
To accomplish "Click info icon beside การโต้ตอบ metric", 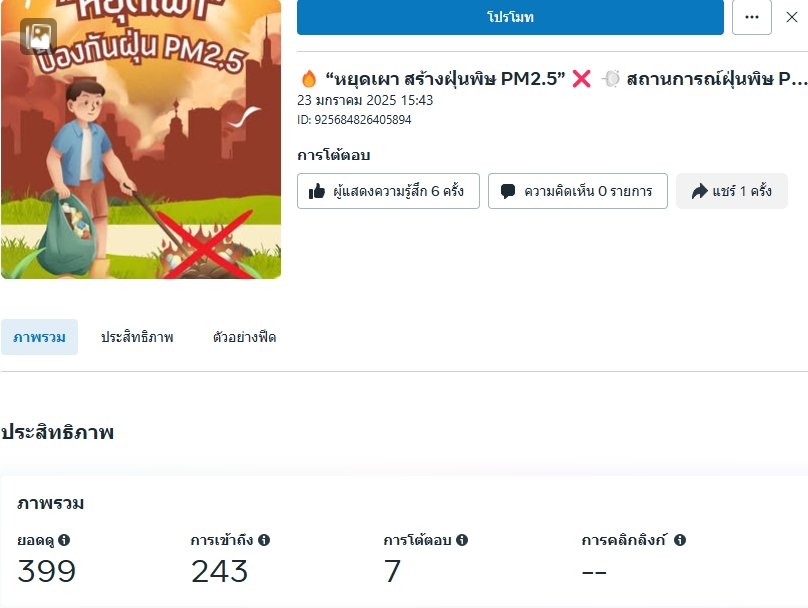I will tap(462, 540).
